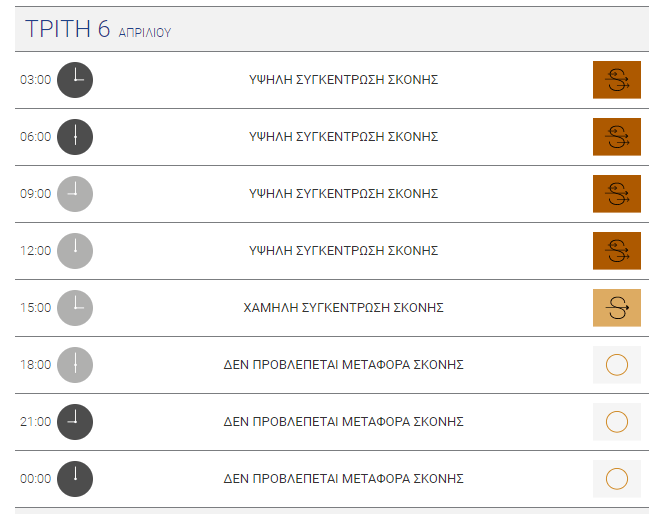Select the dark orange dust icon at 09:00
The height and width of the screenshot is (514, 669).
point(617,194)
